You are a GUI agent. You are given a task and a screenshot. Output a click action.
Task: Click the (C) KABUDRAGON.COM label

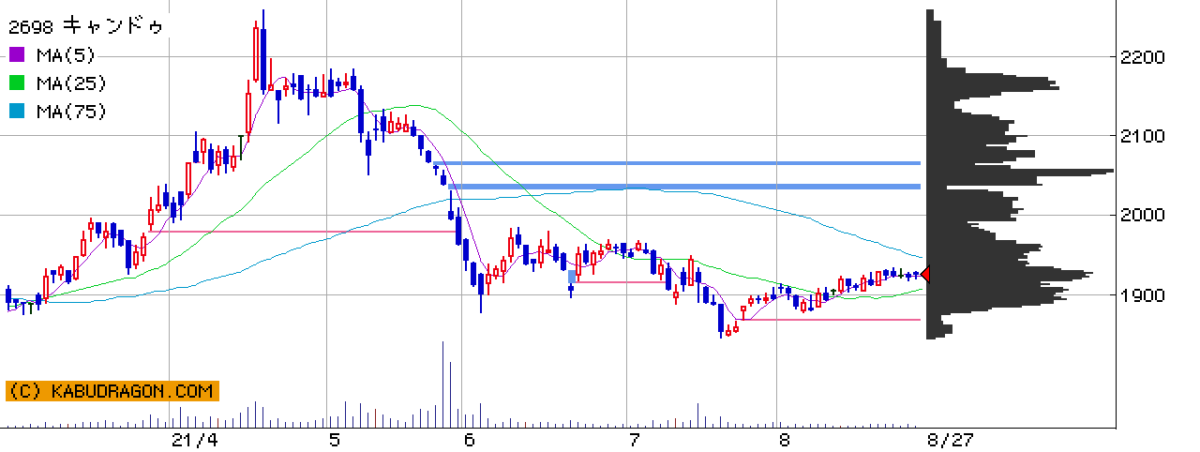112,392
